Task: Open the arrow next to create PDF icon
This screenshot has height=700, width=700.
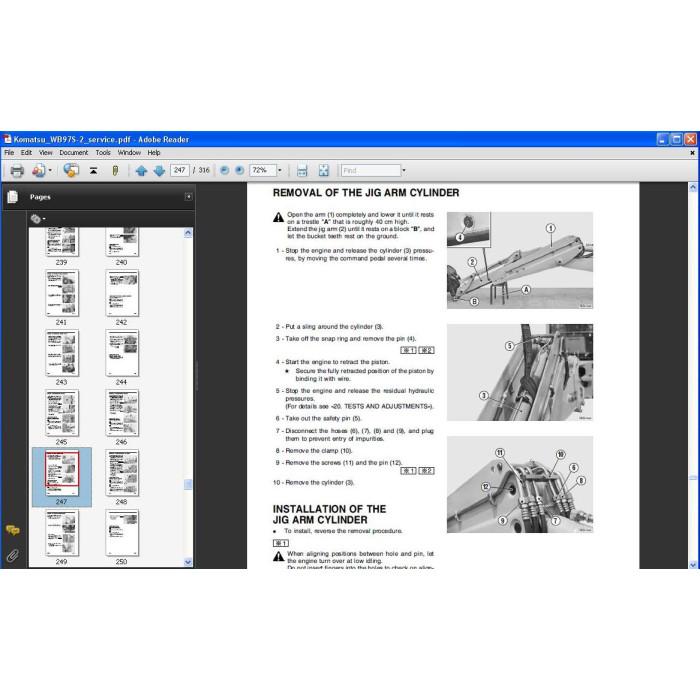Action: pyautogui.click(x=50, y=171)
